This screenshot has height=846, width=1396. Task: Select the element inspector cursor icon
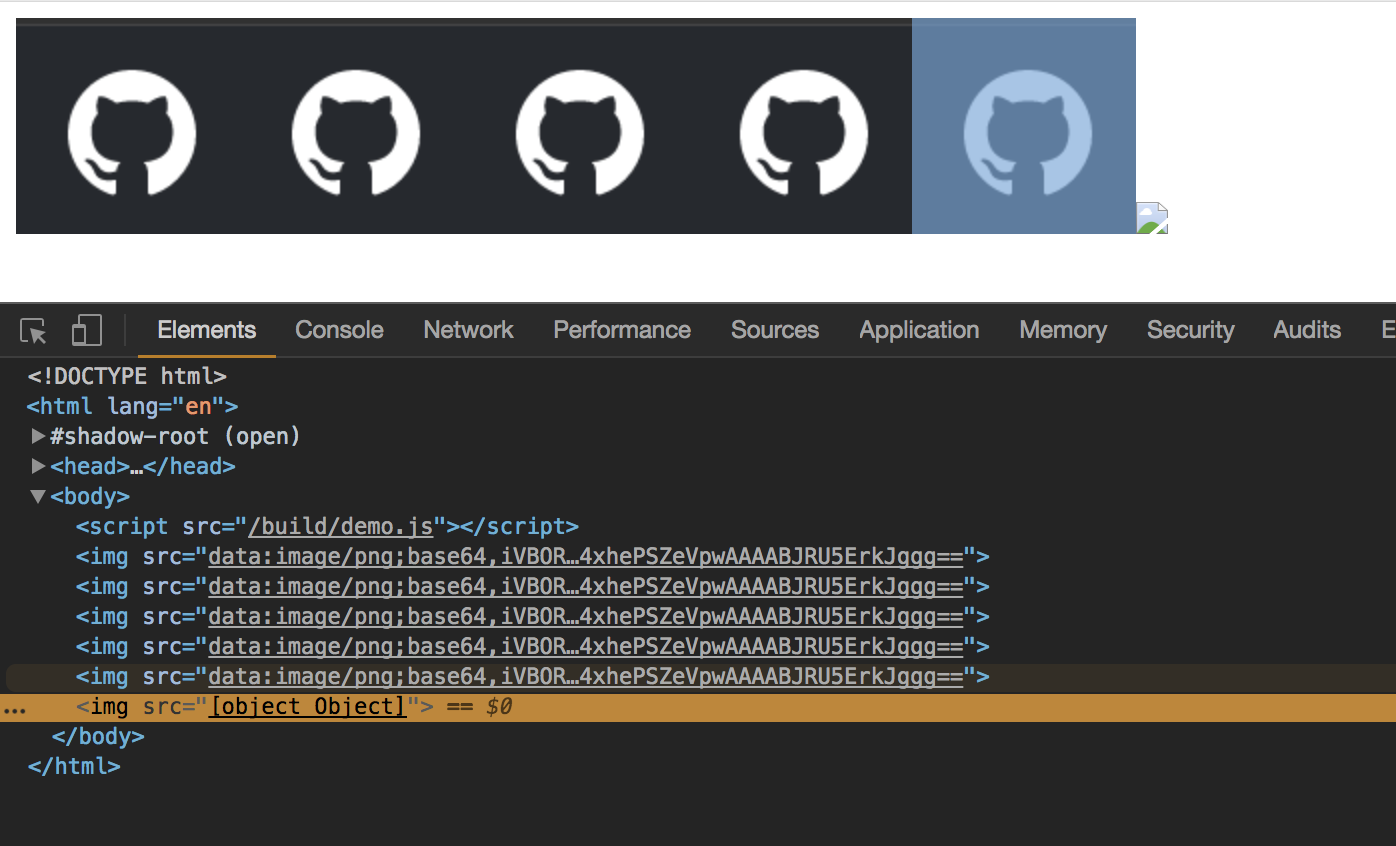click(x=32, y=330)
